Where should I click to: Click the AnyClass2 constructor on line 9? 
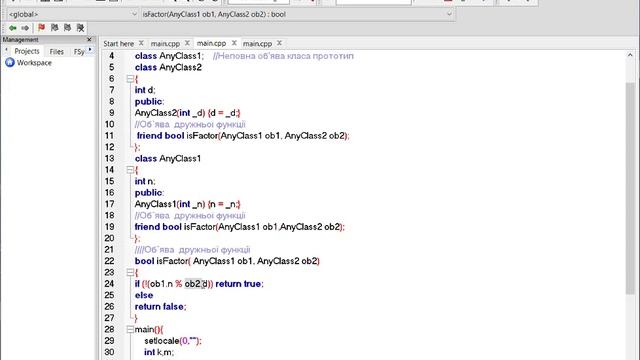[187, 113]
